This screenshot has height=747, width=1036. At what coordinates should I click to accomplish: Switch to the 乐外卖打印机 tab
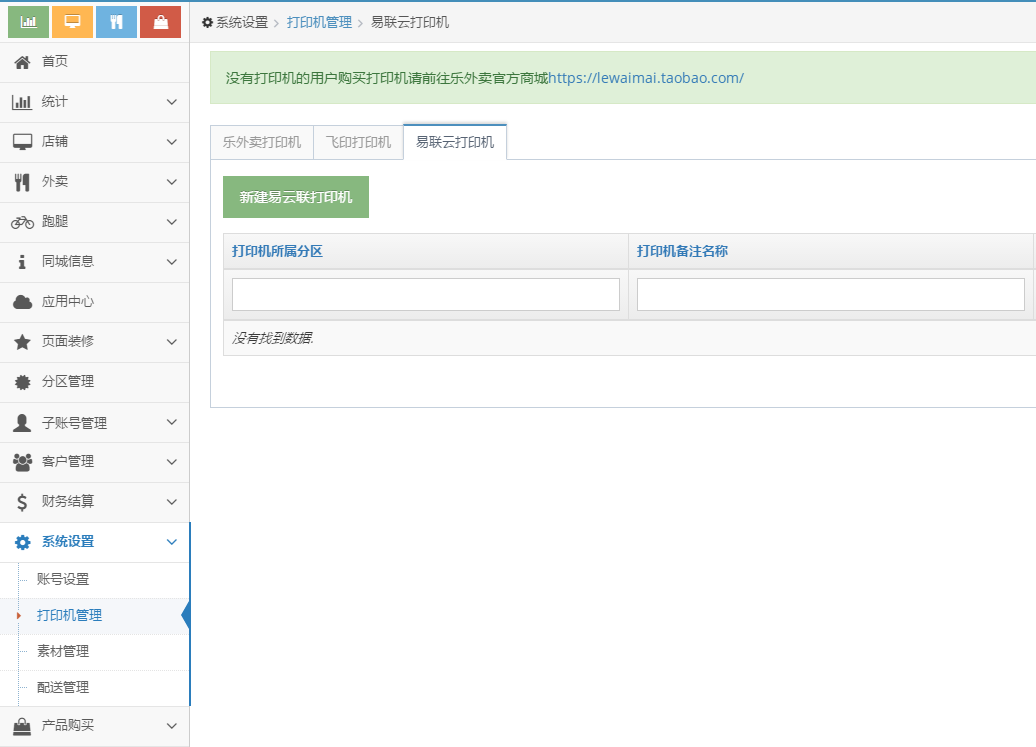[262, 142]
